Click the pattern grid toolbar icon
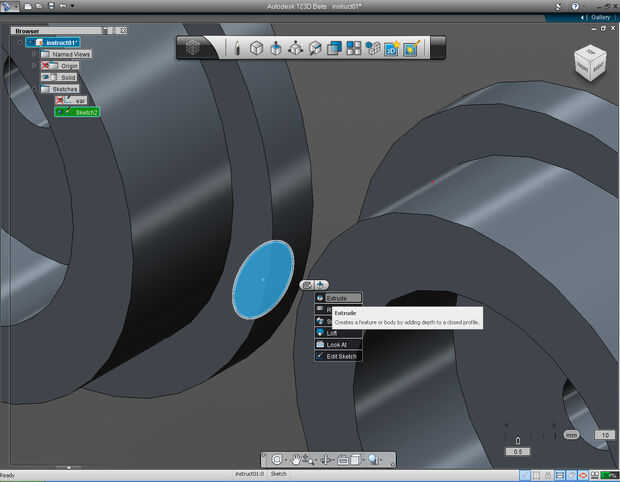Viewport: 620px width, 482px height. [x=353, y=48]
